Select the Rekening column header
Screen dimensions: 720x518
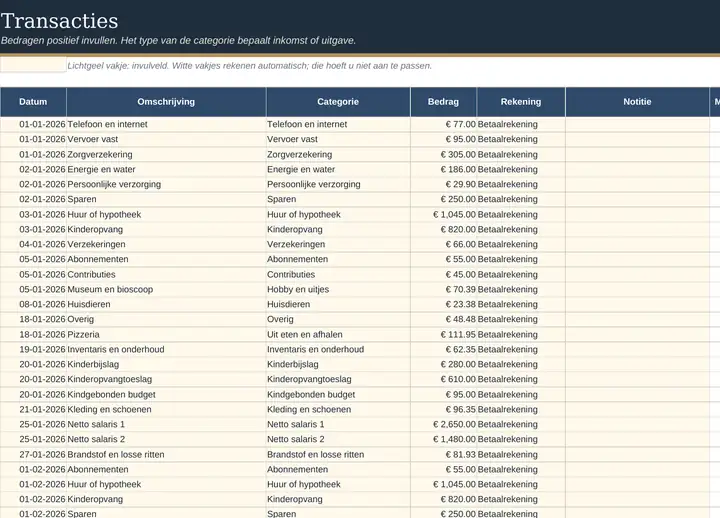click(521, 102)
